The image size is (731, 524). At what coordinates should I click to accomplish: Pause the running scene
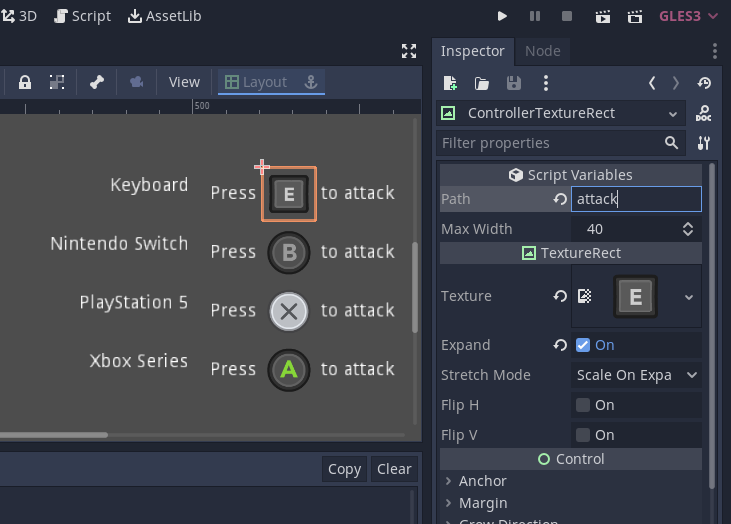click(x=535, y=16)
